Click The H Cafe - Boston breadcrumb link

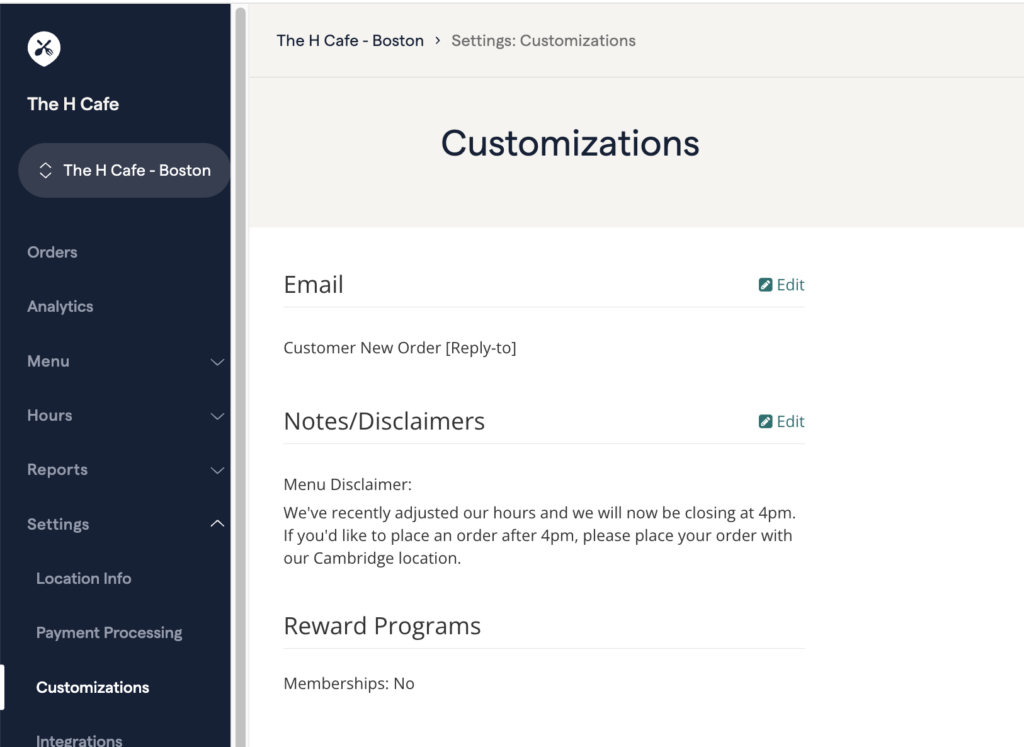tap(350, 41)
